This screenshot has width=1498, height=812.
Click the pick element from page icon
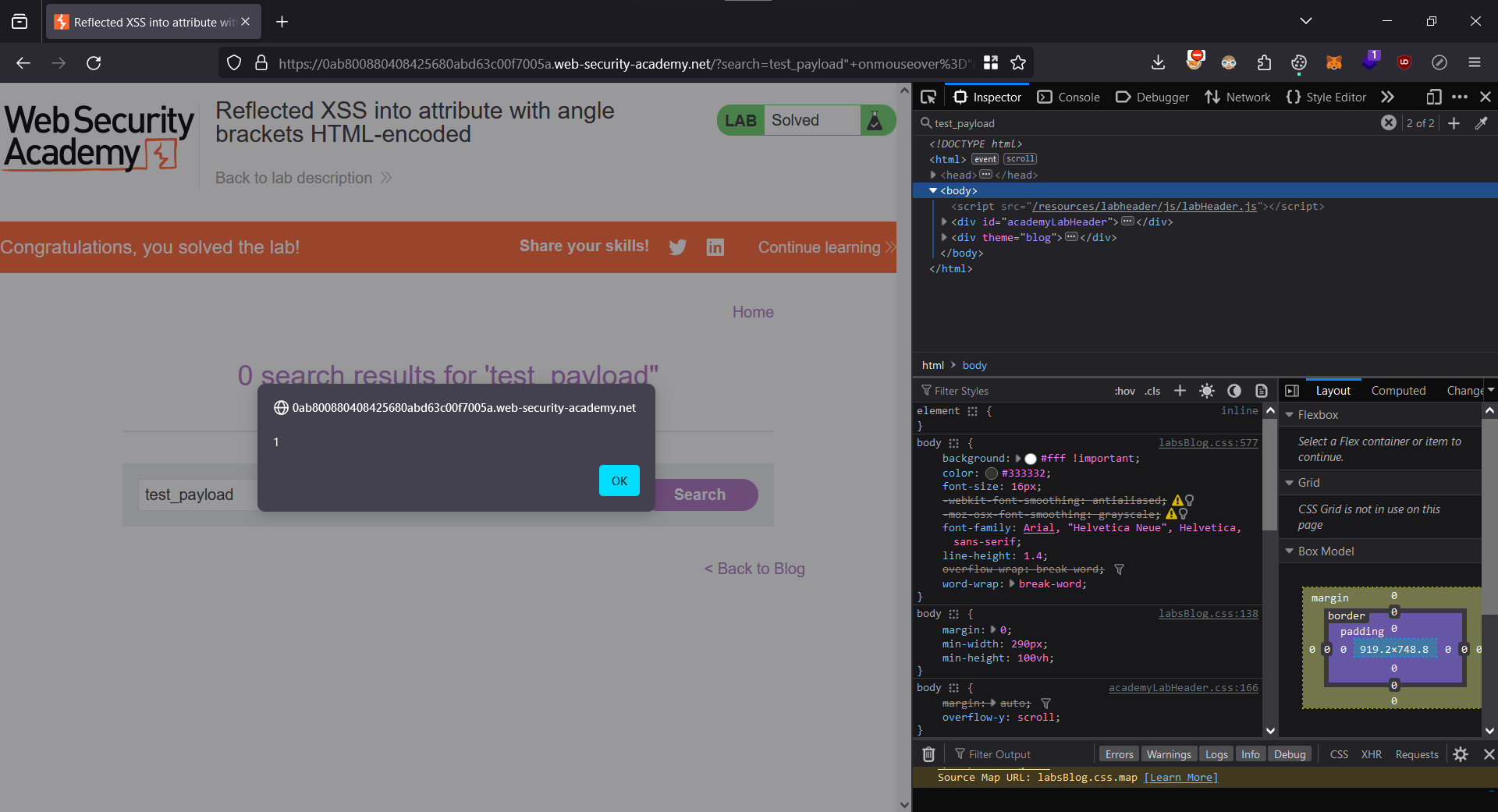(928, 97)
